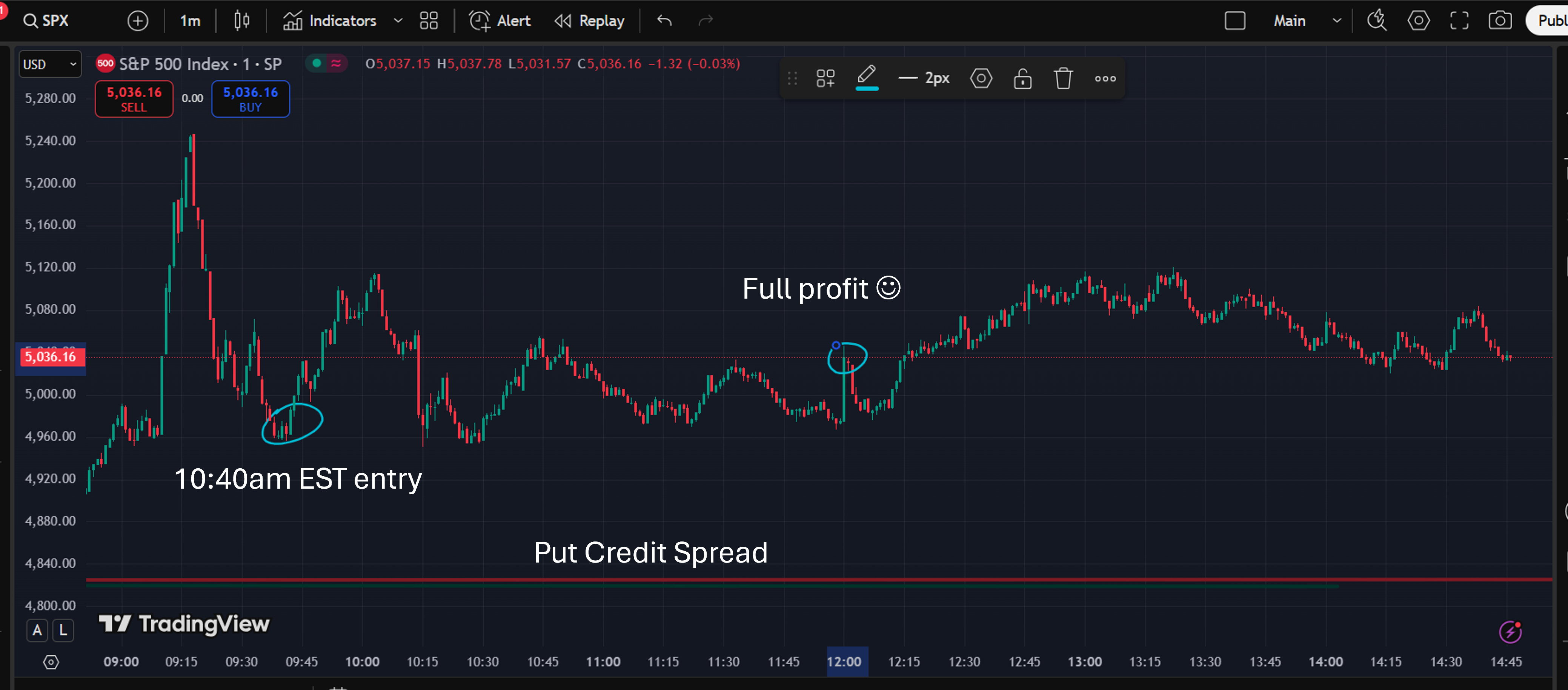The width and height of the screenshot is (1568, 690).
Task: Change the 1m chart interval
Action: pyautogui.click(x=190, y=21)
